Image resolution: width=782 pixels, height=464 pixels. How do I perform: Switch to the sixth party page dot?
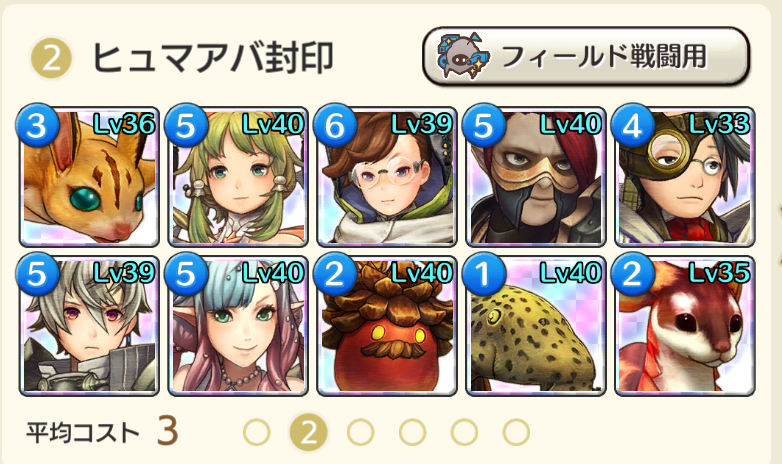pos(516,432)
